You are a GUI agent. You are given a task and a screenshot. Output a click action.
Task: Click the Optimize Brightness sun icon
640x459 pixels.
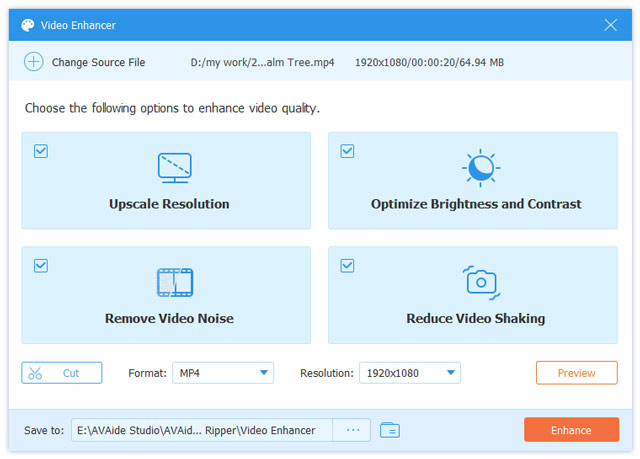[x=481, y=168]
